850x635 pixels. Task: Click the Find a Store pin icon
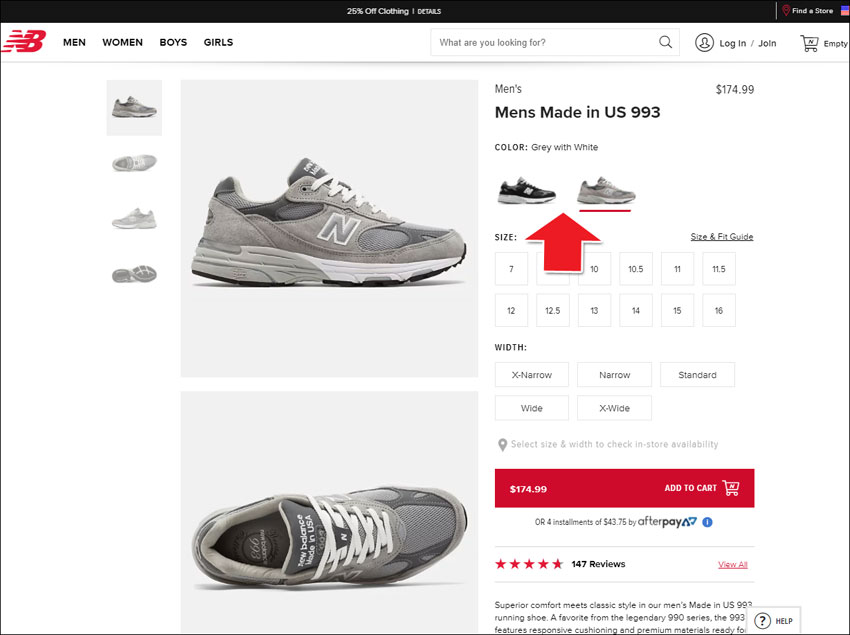point(786,10)
